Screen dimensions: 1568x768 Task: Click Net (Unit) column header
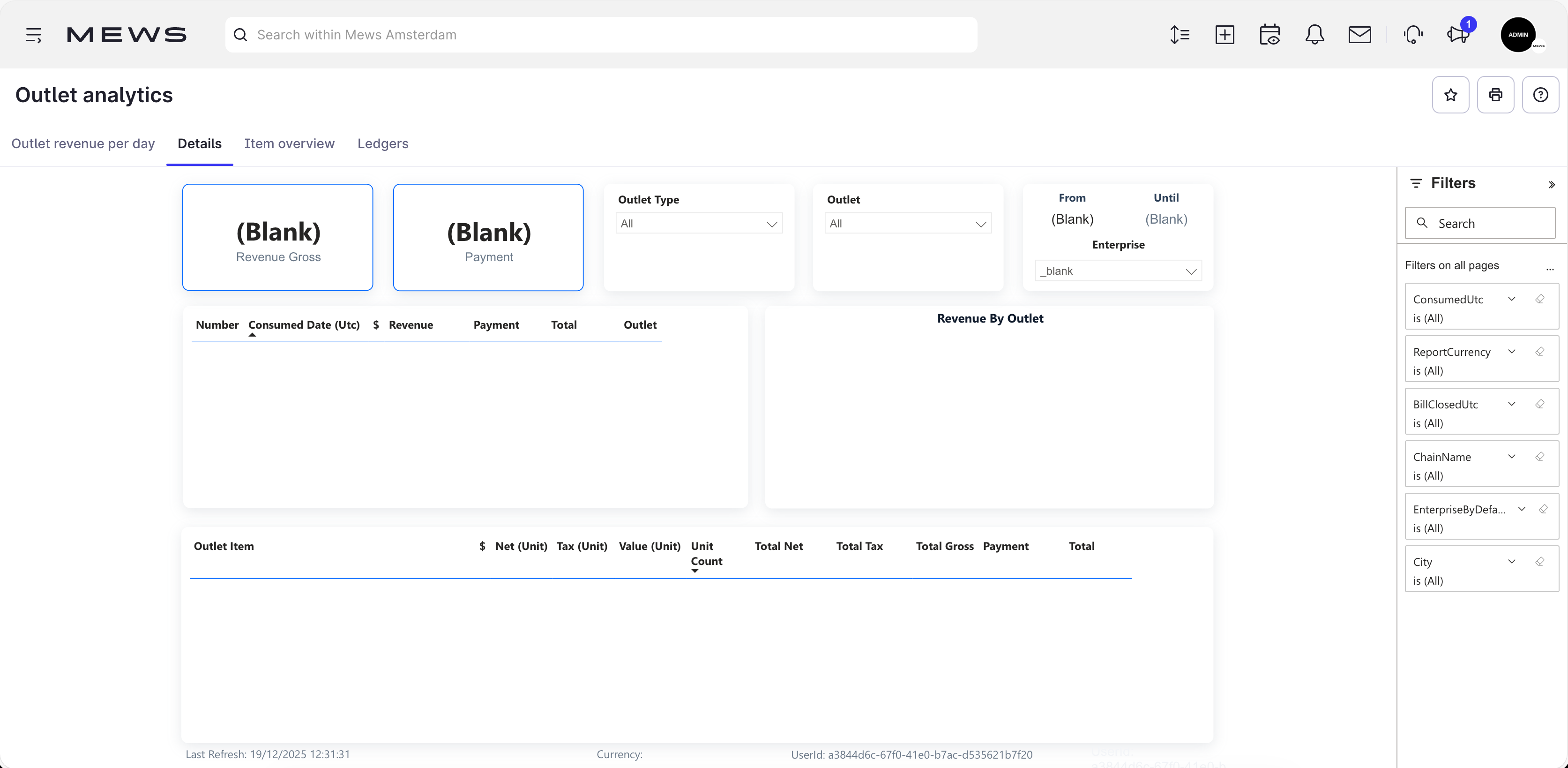[521, 546]
